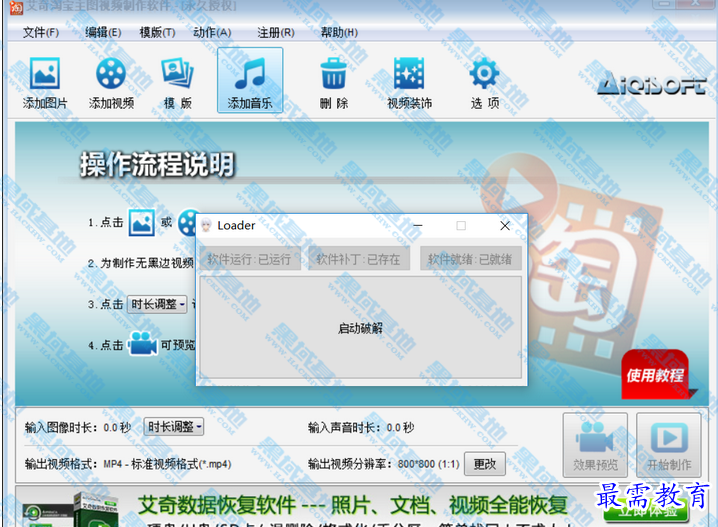The height and width of the screenshot is (527, 718).
Task: Click the picture icon in step 1
Action: click(141, 223)
